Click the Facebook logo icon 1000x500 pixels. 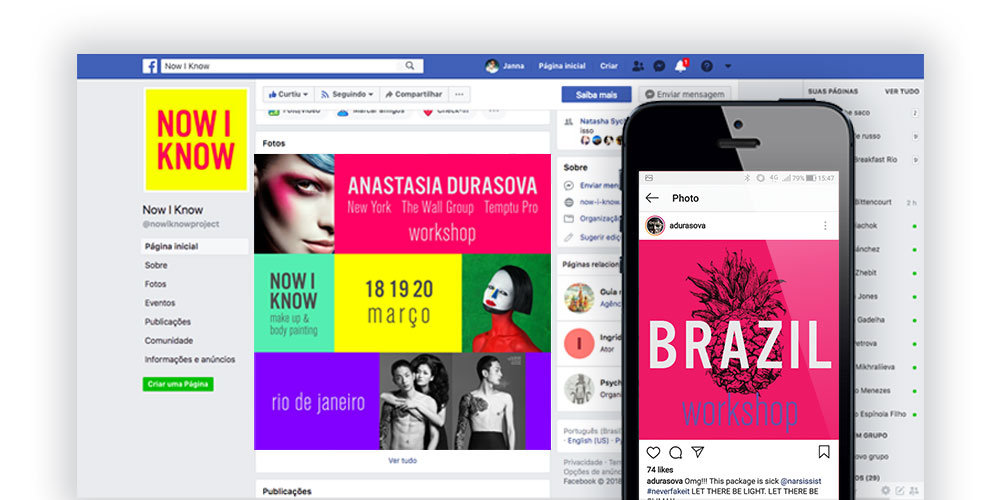(150, 66)
